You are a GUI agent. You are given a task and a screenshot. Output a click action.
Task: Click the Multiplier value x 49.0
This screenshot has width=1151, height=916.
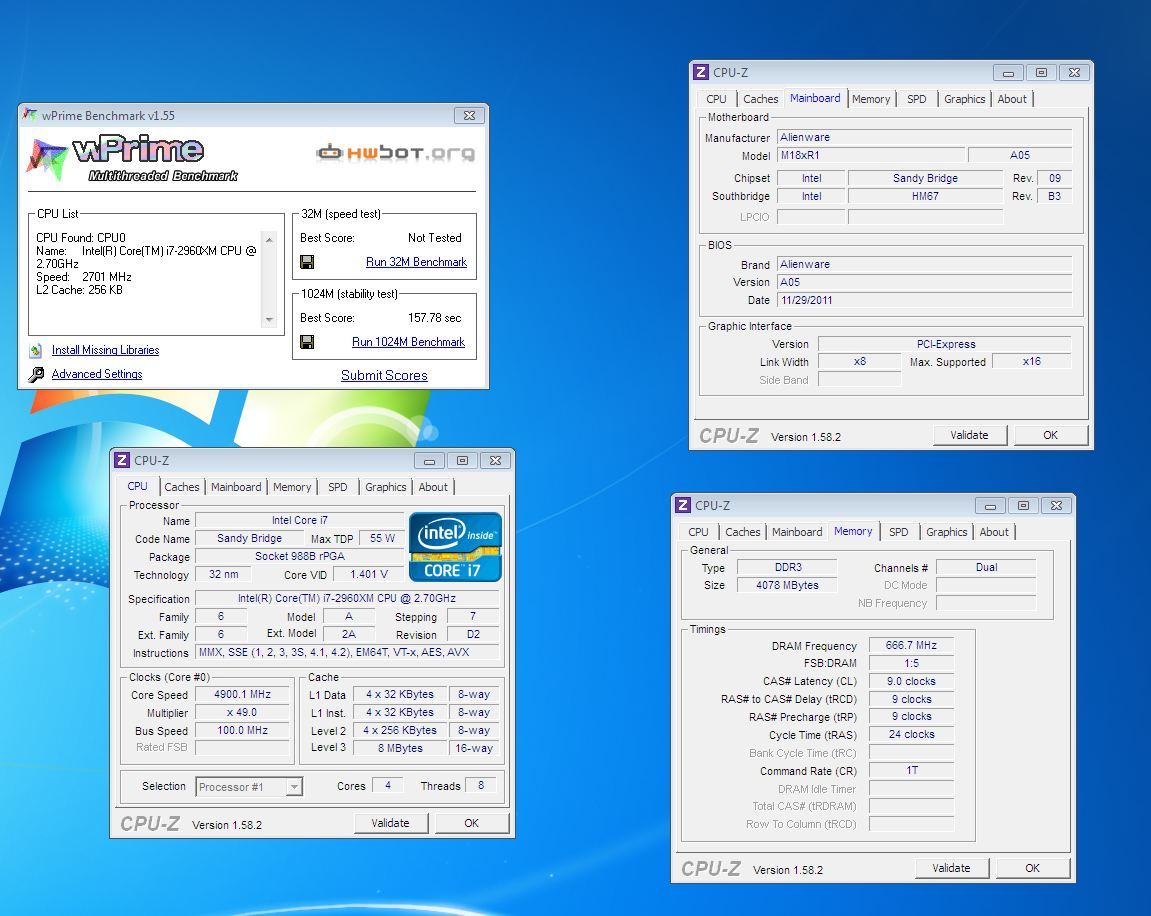242,713
